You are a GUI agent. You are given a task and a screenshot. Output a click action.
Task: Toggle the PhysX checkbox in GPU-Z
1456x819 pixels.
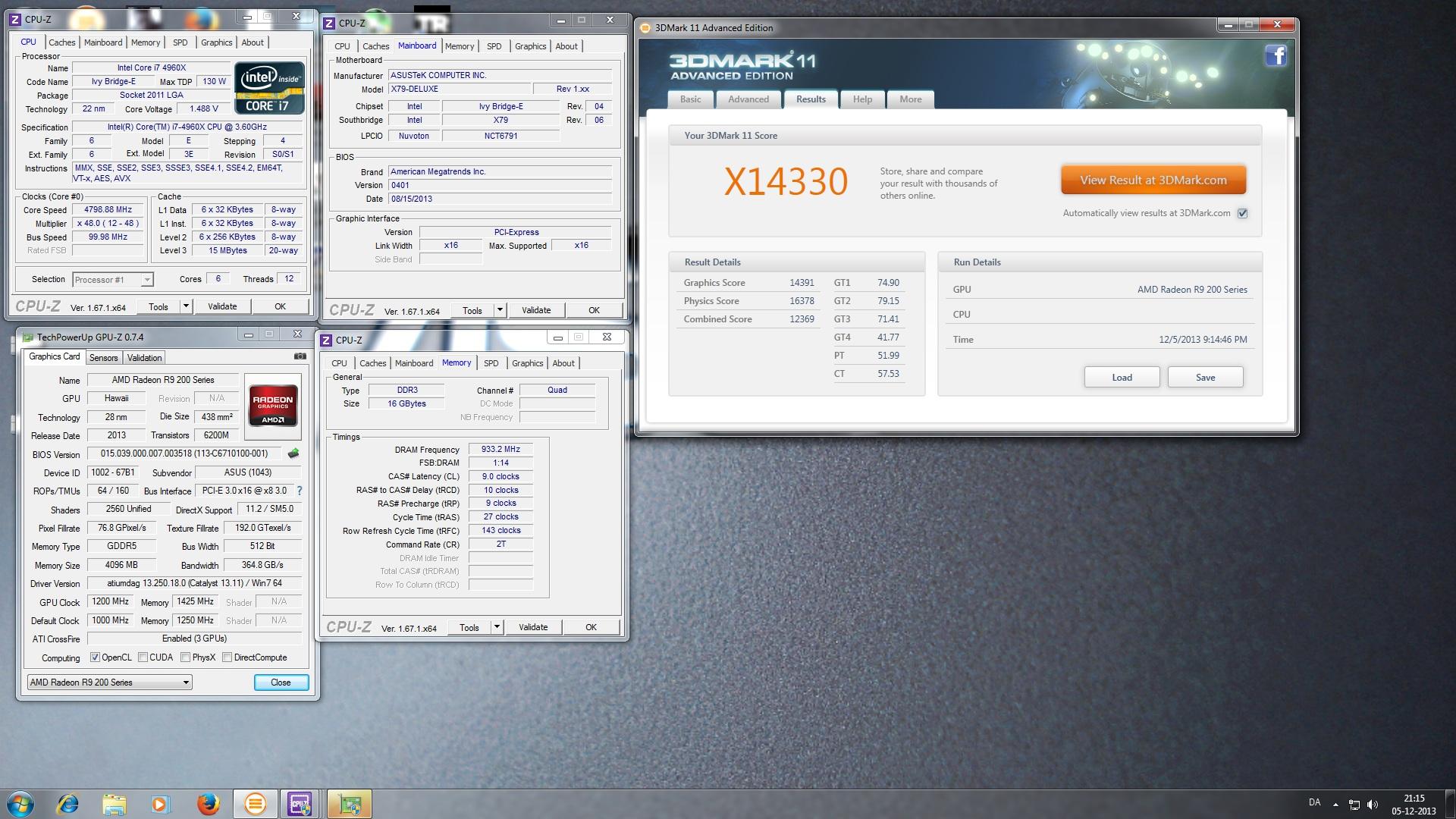[x=185, y=657]
